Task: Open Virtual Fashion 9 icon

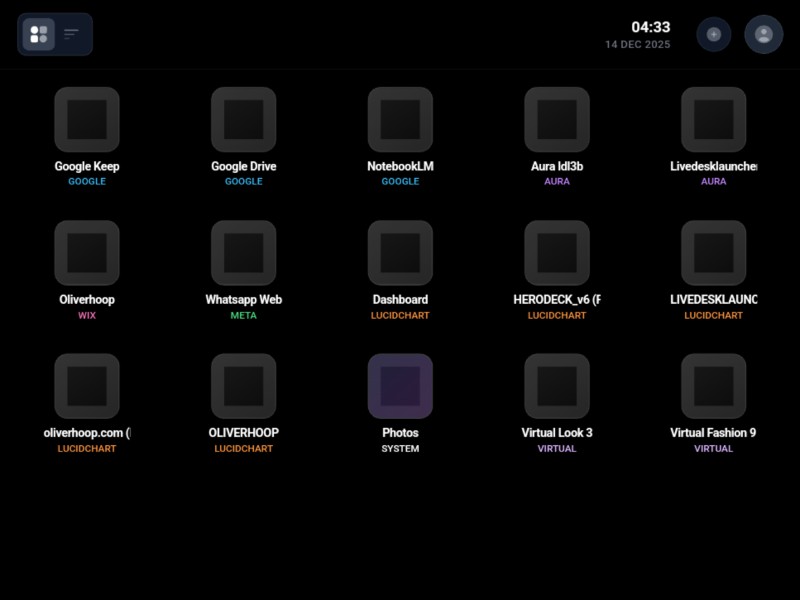Action: point(713,386)
